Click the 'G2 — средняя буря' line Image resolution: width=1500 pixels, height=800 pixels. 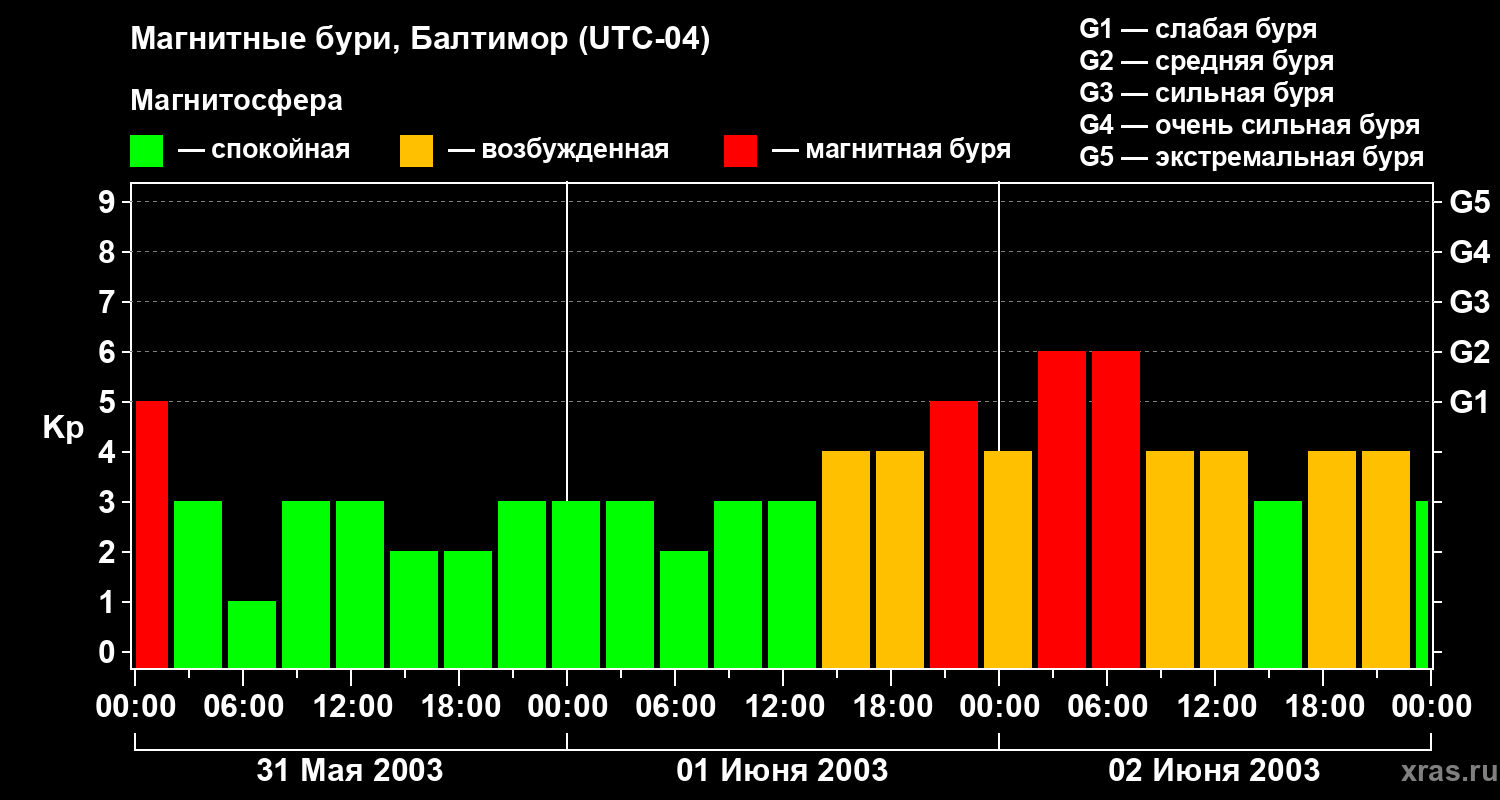click(1206, 60)
